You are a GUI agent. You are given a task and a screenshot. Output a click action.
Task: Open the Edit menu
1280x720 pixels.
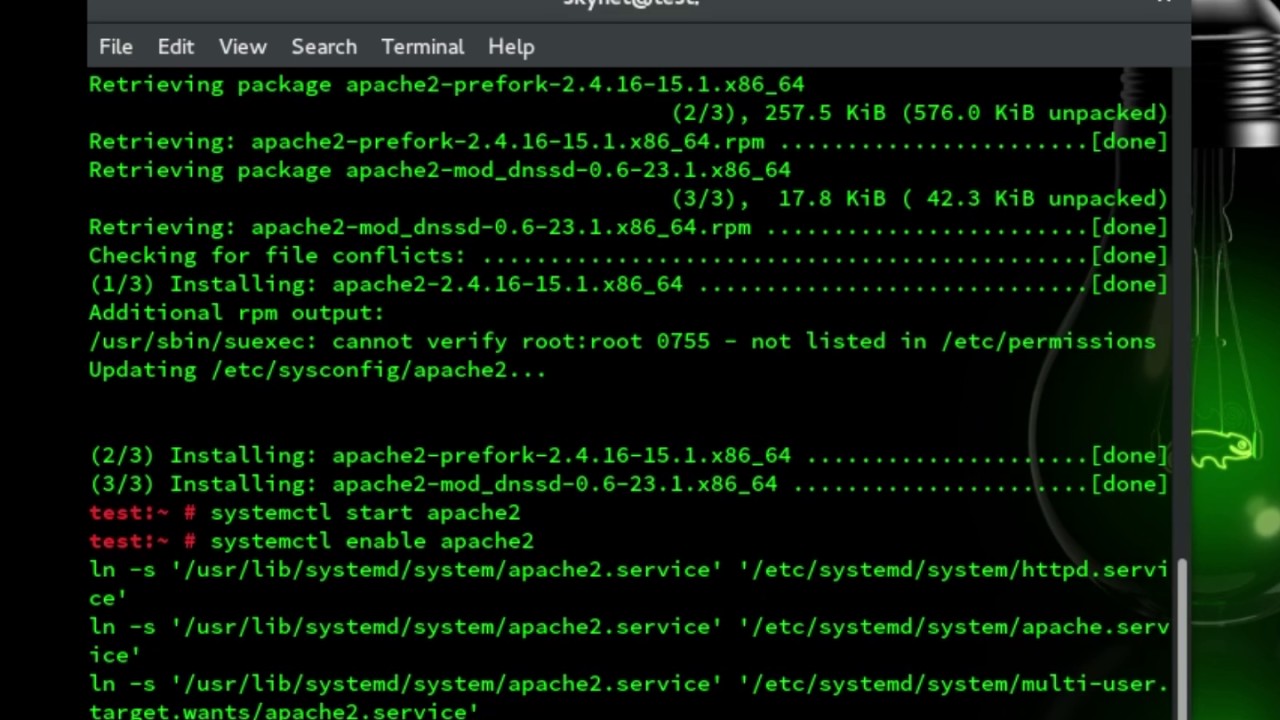pos(175,47)
